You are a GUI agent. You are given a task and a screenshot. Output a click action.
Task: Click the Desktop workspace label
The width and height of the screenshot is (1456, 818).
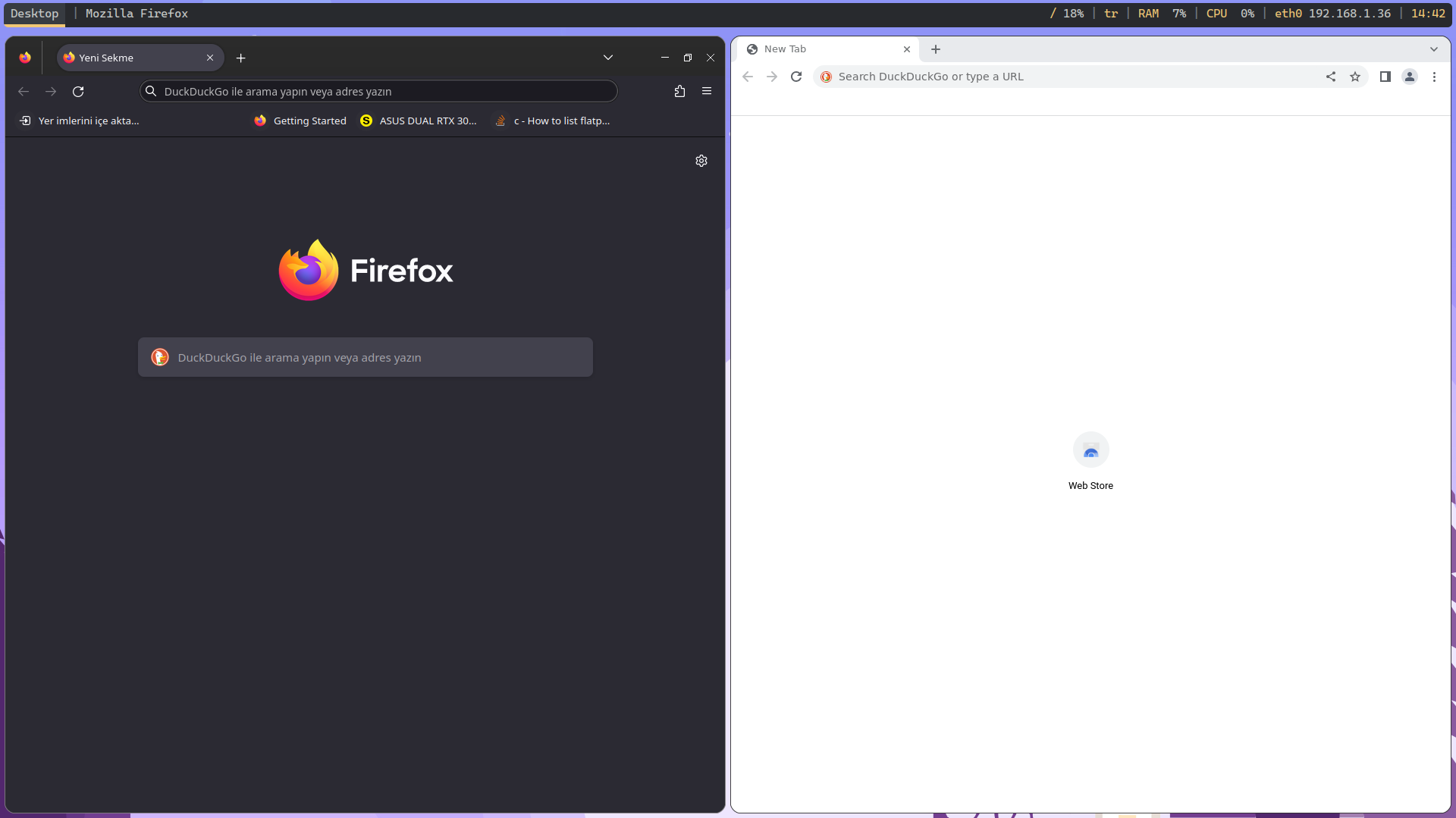coord(34,14)
